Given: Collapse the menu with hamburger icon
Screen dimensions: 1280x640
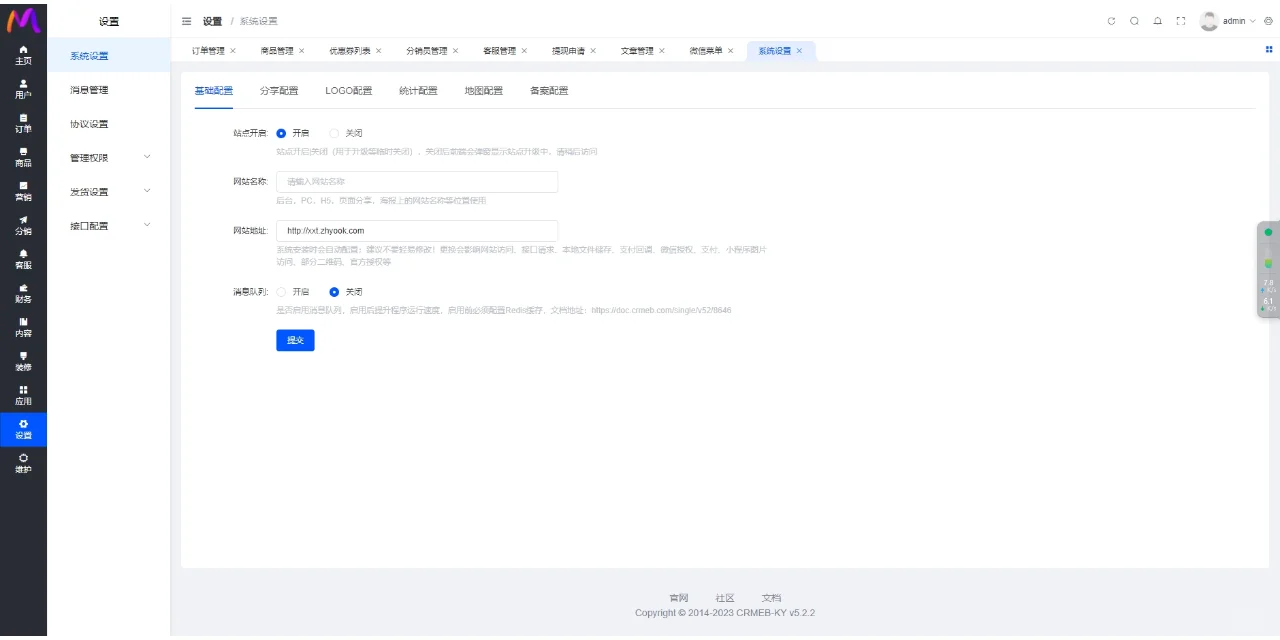Looking at the screenshot, I should (187, 21).
